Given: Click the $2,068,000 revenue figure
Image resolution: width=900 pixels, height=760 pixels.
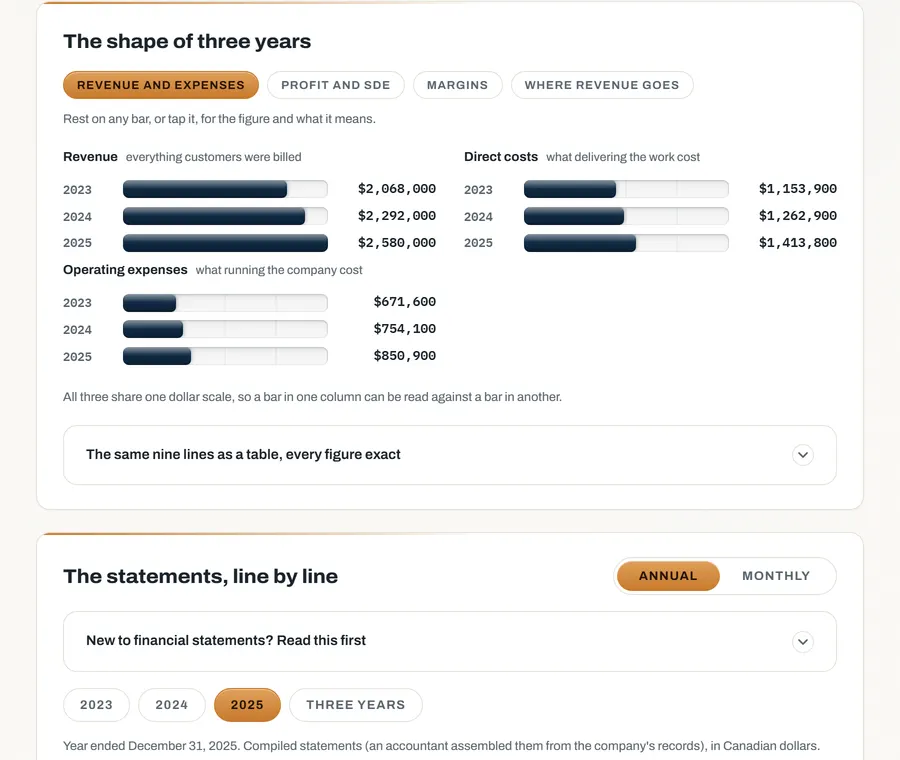Looking at the screenshot, I should point(397,189).
